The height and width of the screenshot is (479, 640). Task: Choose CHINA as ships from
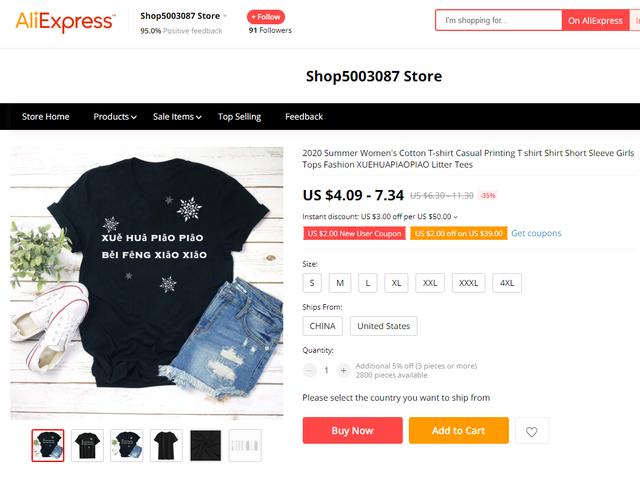tap(322, 326)
